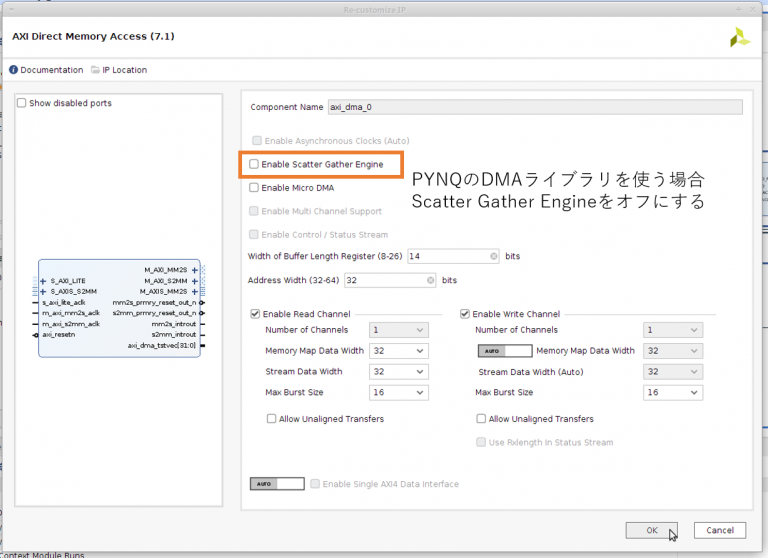768x558 pixels.
Task: Toggle the Memory Map Data Width auto switch
Action: click(503, 351)
